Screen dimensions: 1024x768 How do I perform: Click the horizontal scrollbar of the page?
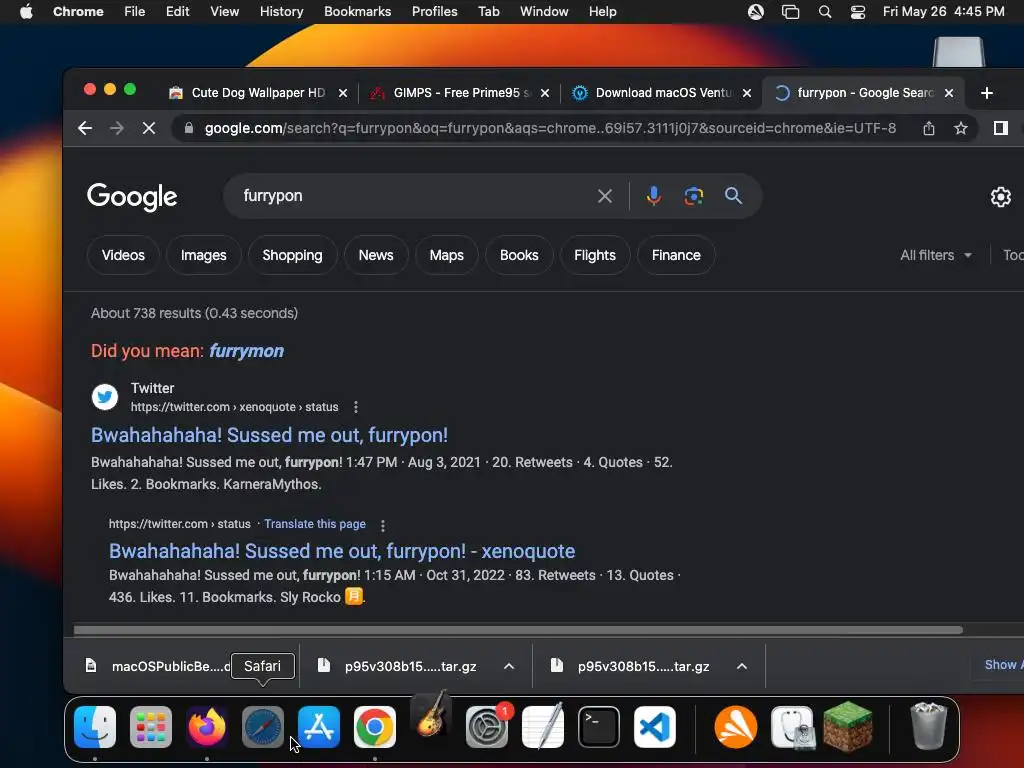point(518,630)
